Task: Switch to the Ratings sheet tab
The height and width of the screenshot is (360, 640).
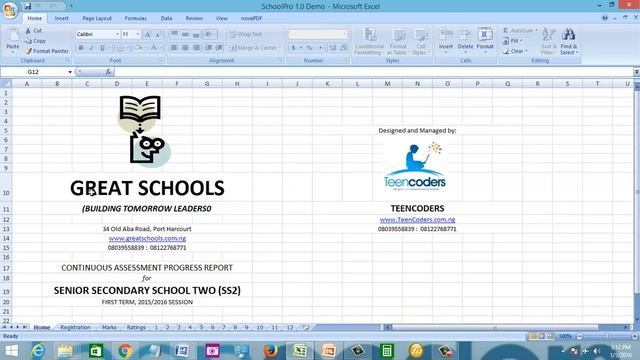Action: click(136, 327)
